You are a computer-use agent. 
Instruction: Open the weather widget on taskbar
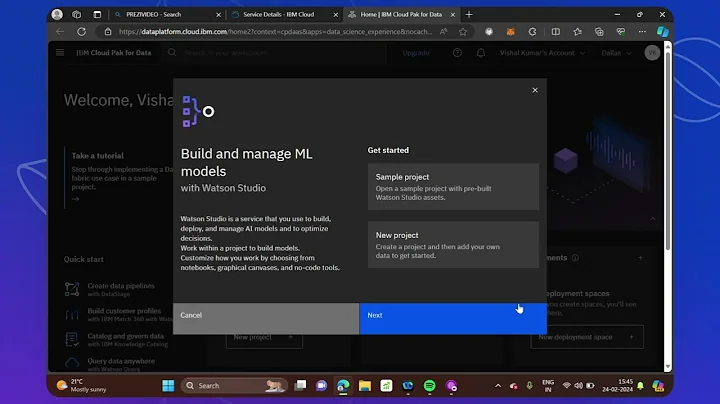click(x=81, y=386)
